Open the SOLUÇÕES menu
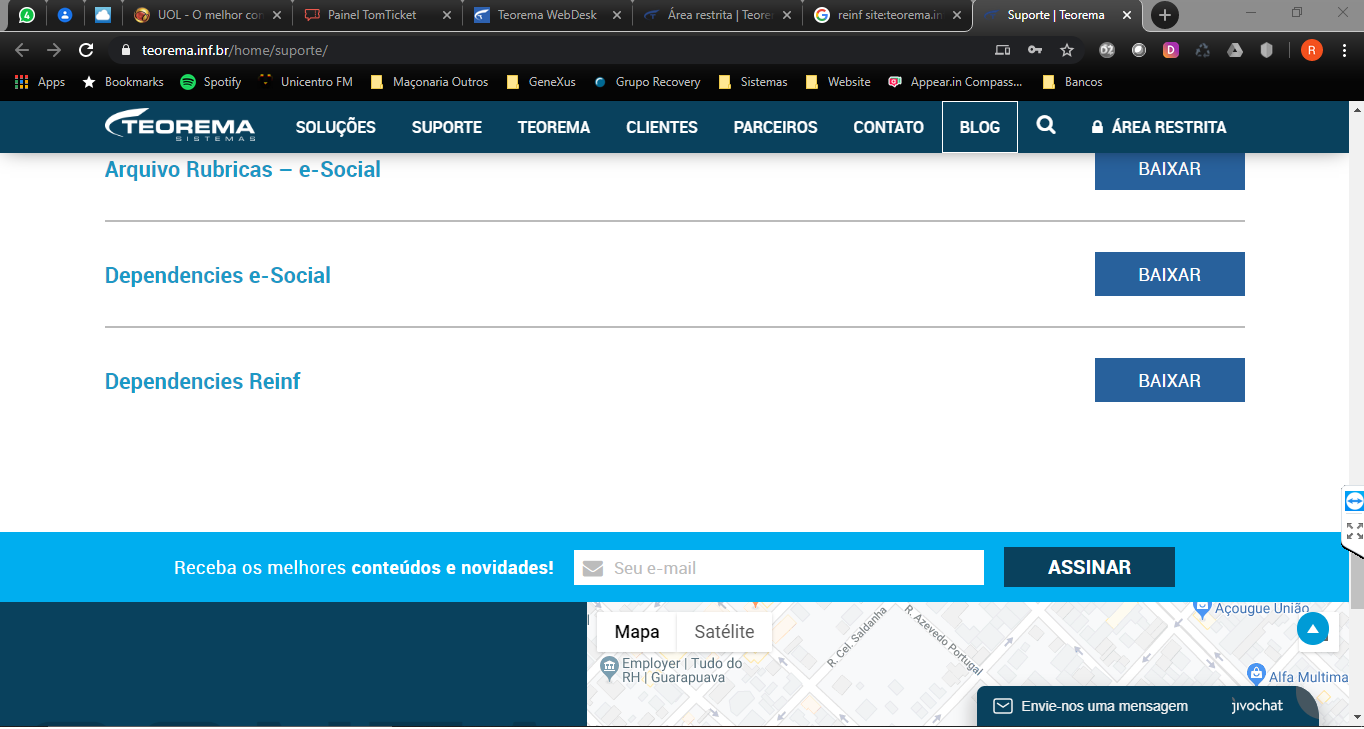The height and width of the screenshot is (729, 1364). (x=336, y=127)
